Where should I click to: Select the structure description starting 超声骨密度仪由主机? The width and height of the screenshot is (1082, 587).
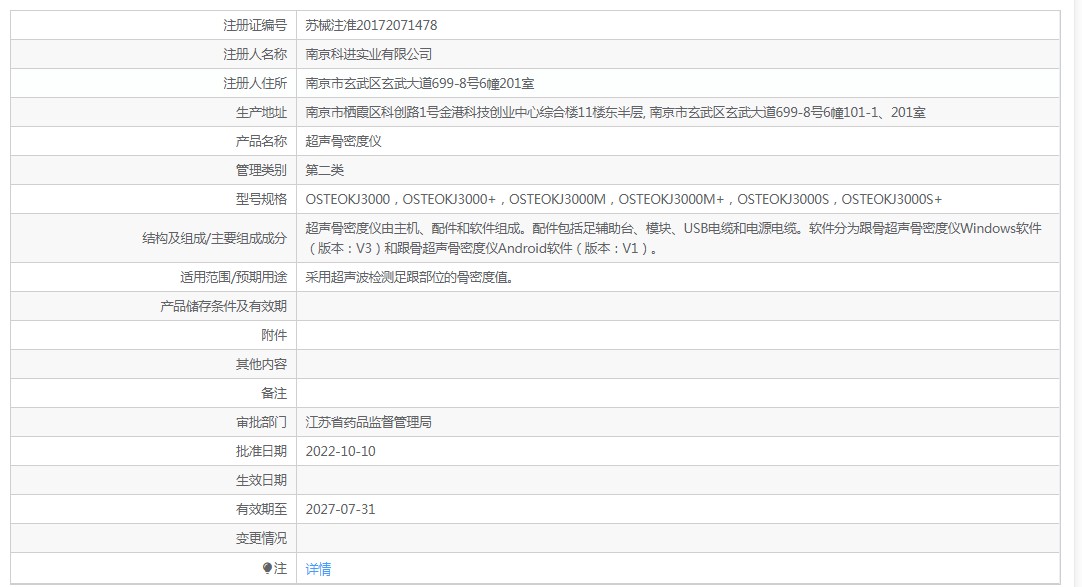(673, 238)
